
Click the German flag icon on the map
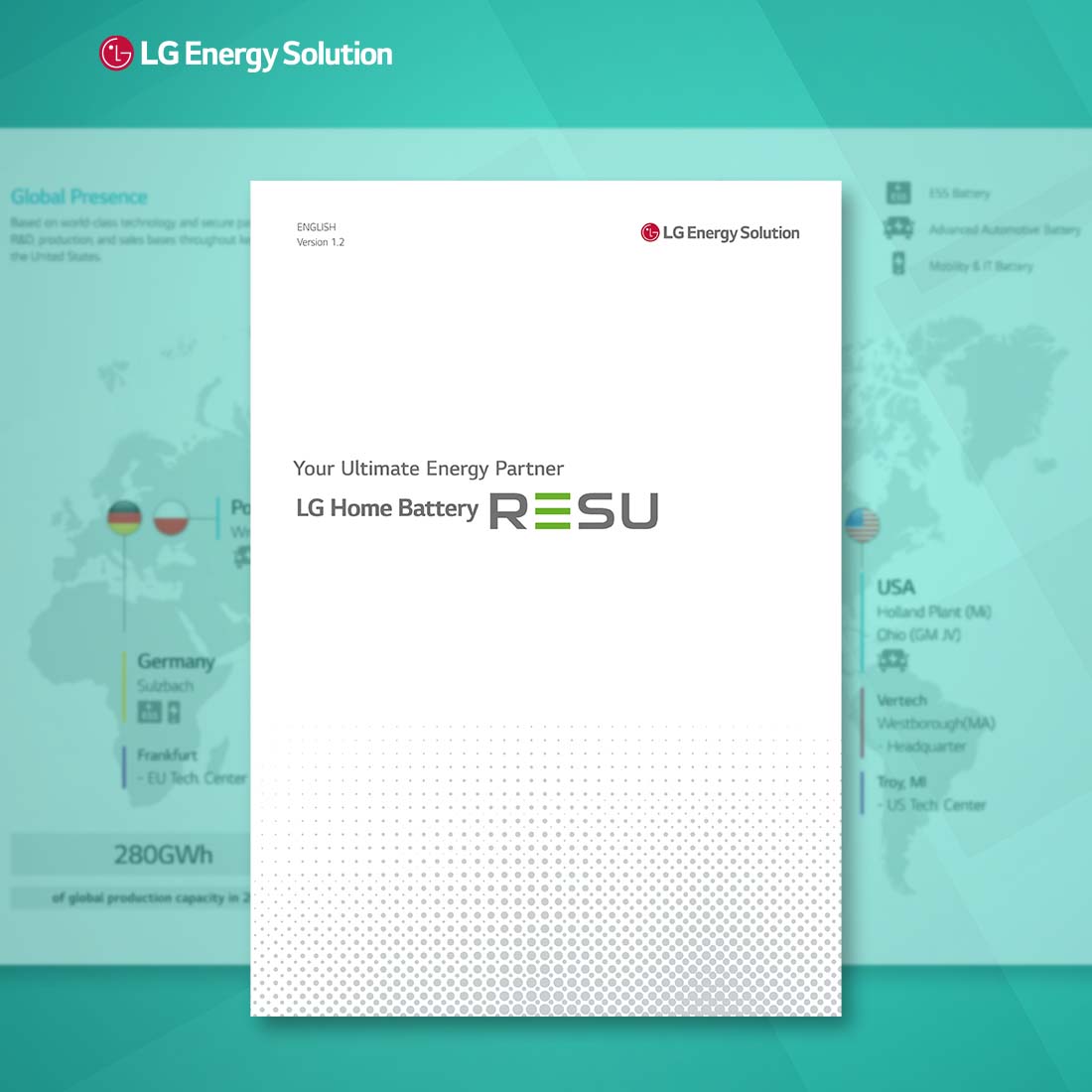125,519
